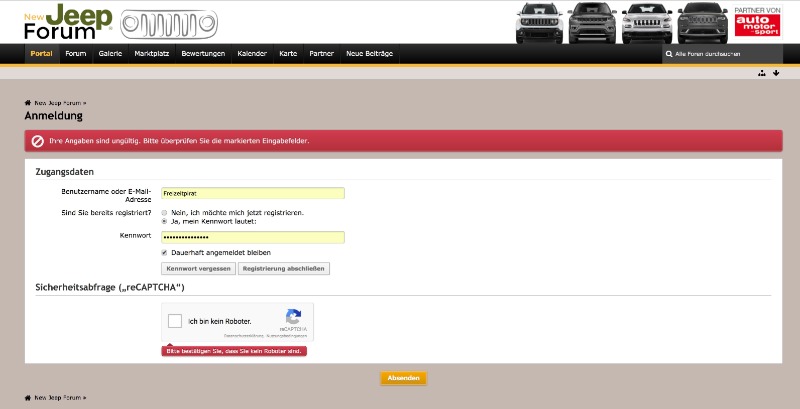
Task: Click the orange Absenden button
Action: [x=403, y=378]
